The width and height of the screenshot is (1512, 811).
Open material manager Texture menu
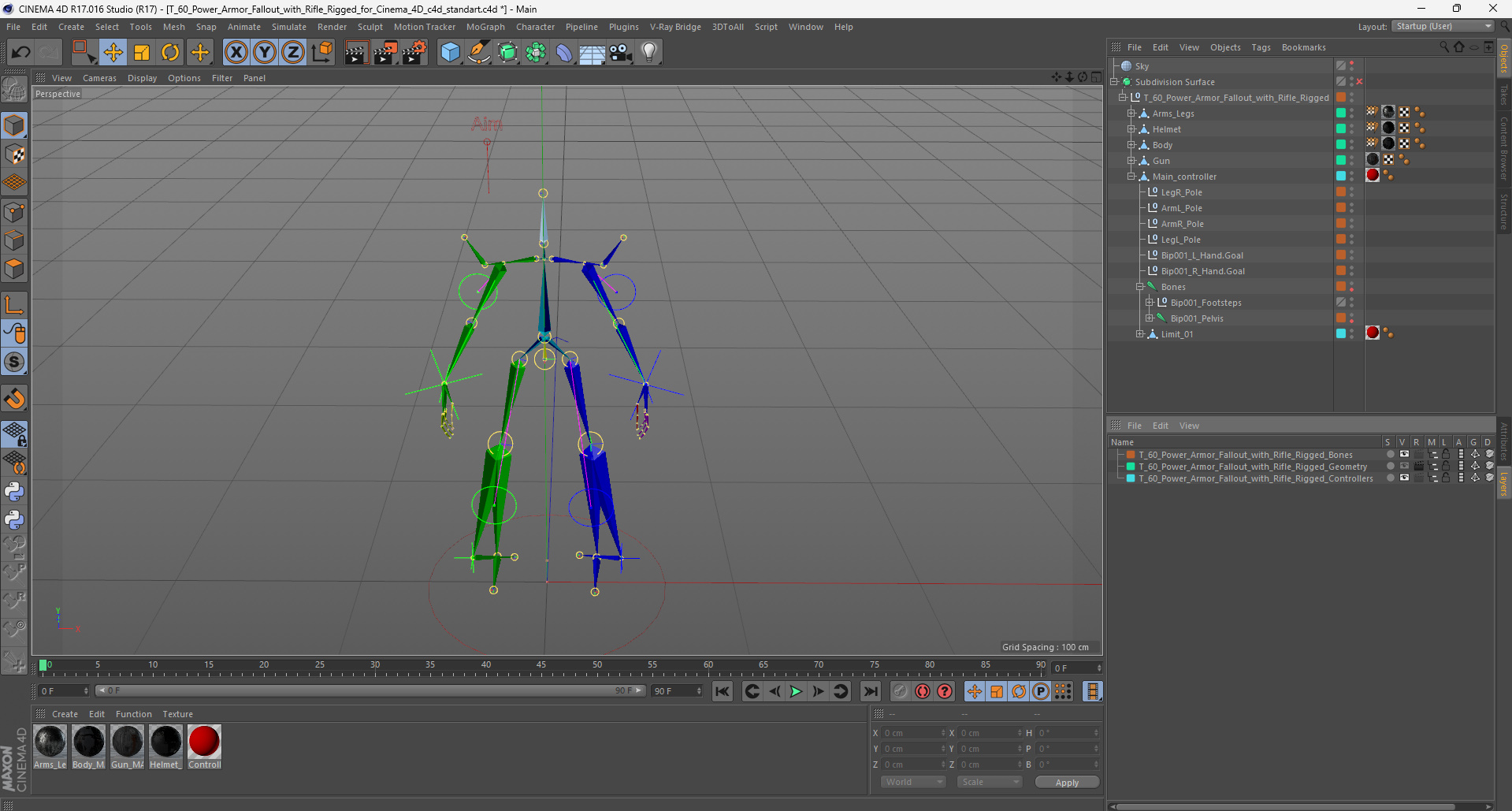(x=177, y=714)
